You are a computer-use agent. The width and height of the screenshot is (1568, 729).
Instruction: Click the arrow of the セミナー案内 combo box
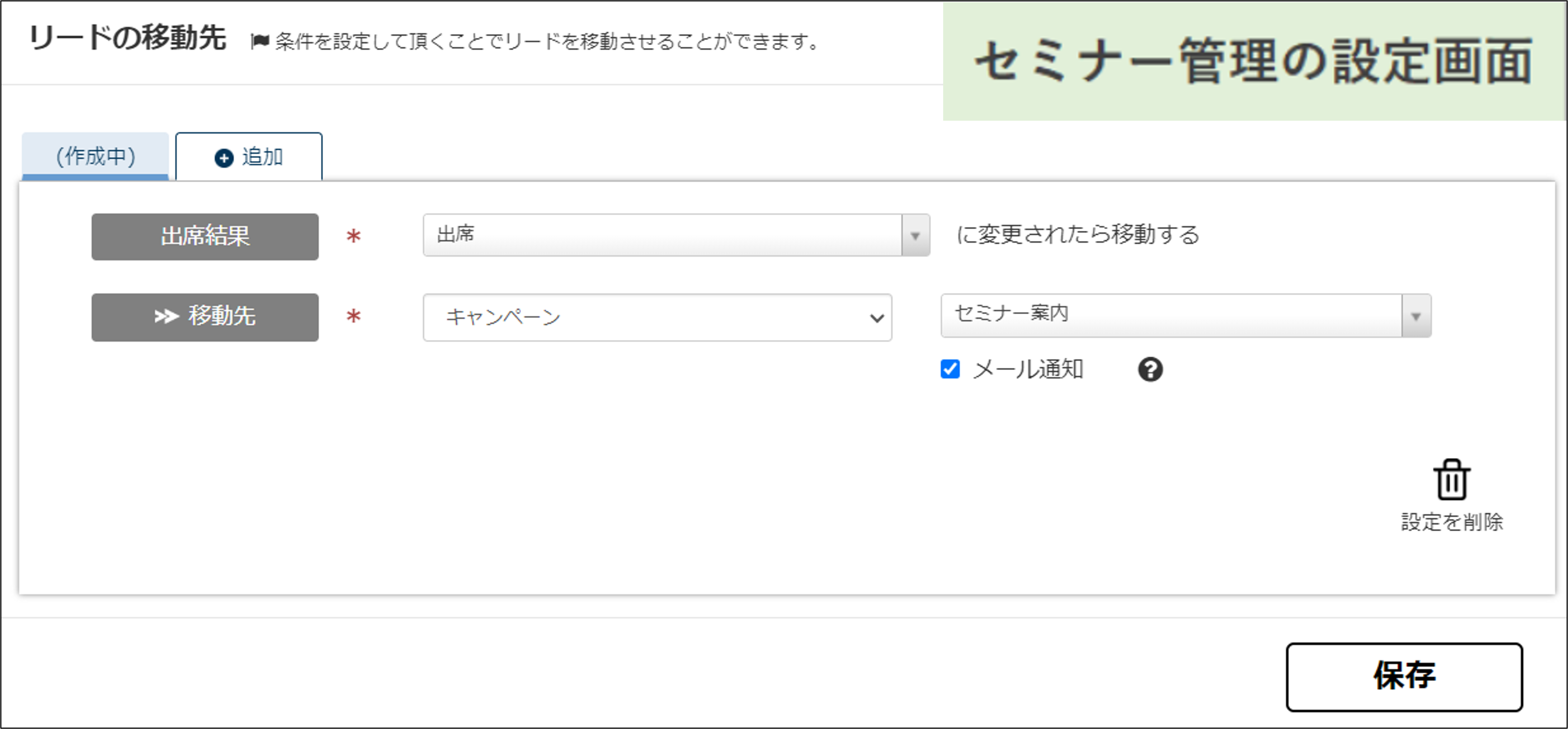tap(1416, 316)
